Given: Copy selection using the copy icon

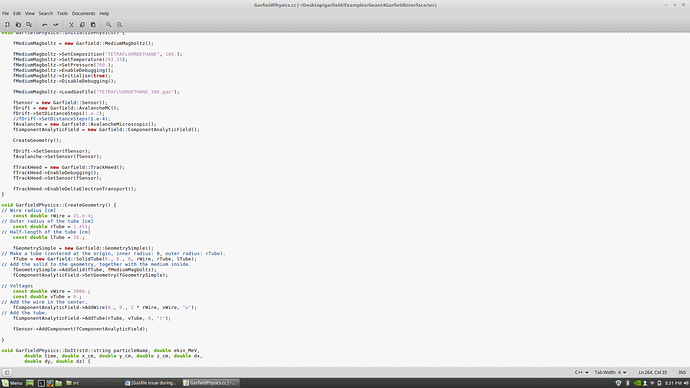Looking at the screenshot, I should (x=82, y=25).
